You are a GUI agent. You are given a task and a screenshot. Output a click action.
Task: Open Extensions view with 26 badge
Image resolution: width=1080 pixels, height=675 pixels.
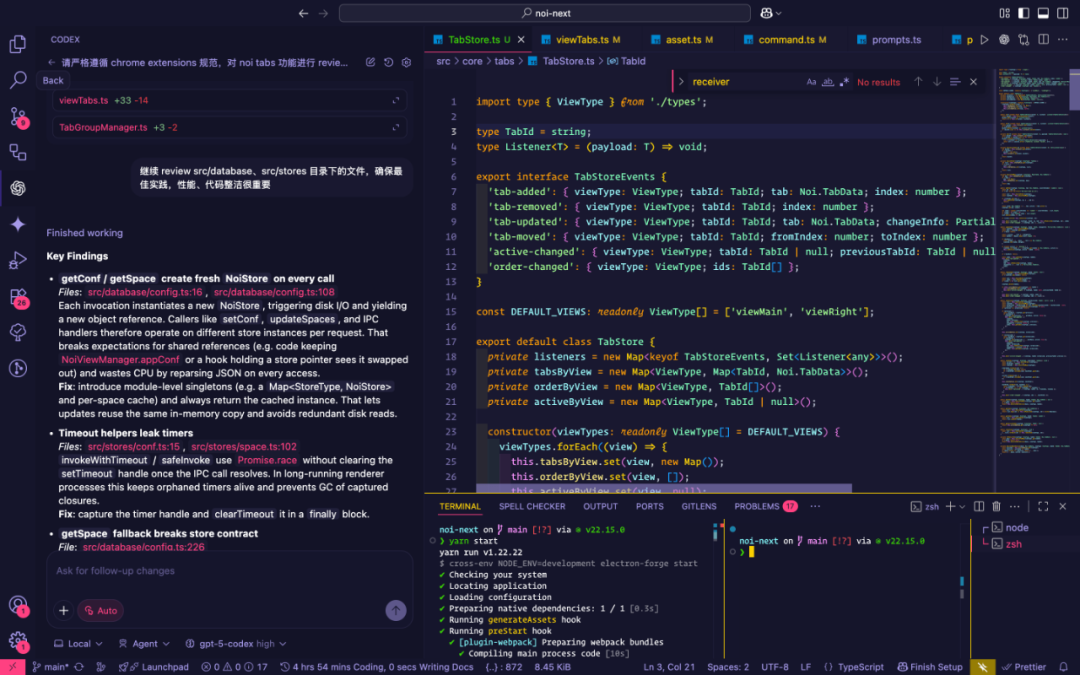click(x=18, y=297)
